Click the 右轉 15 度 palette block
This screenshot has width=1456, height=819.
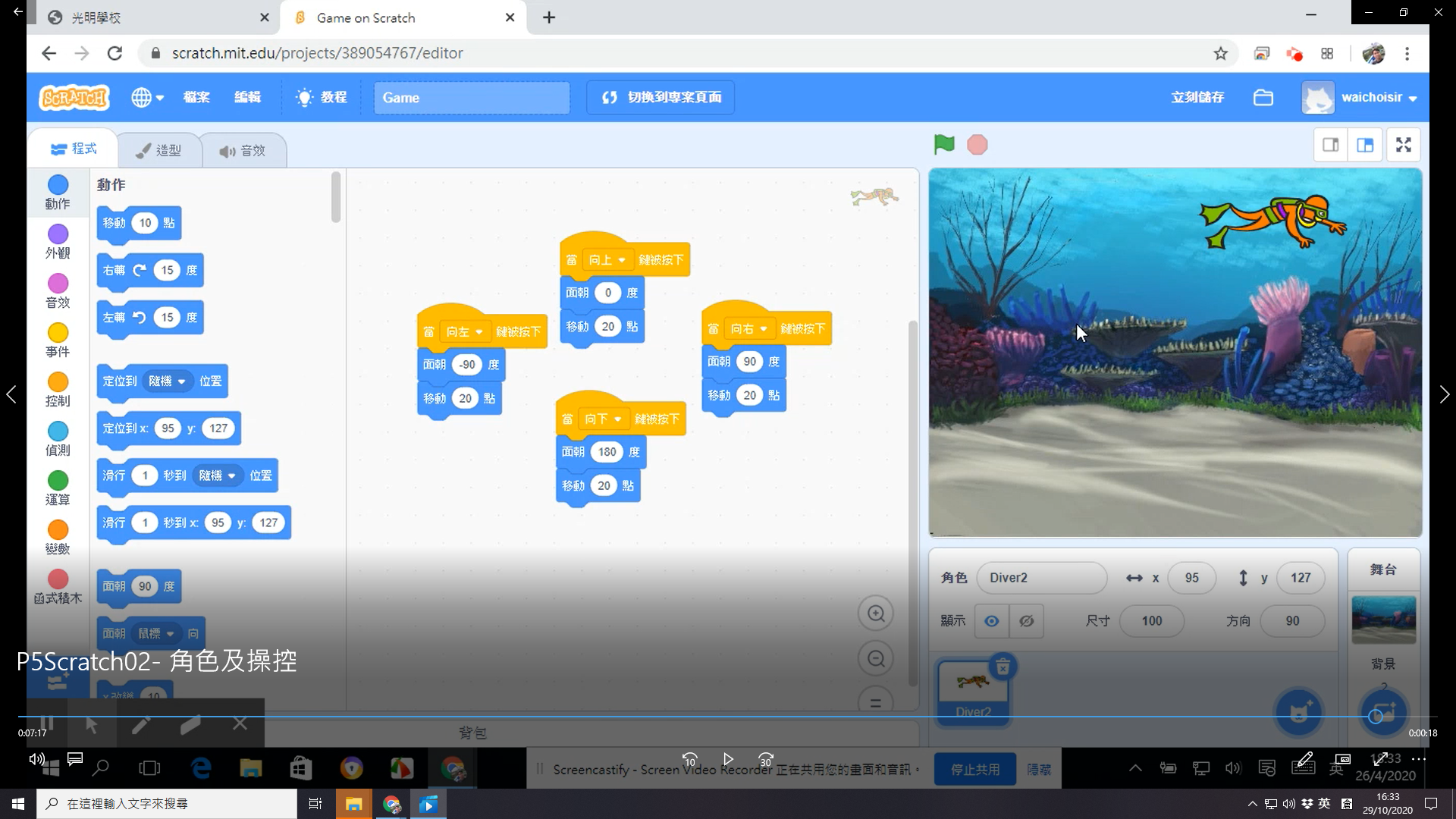(150, 270)
